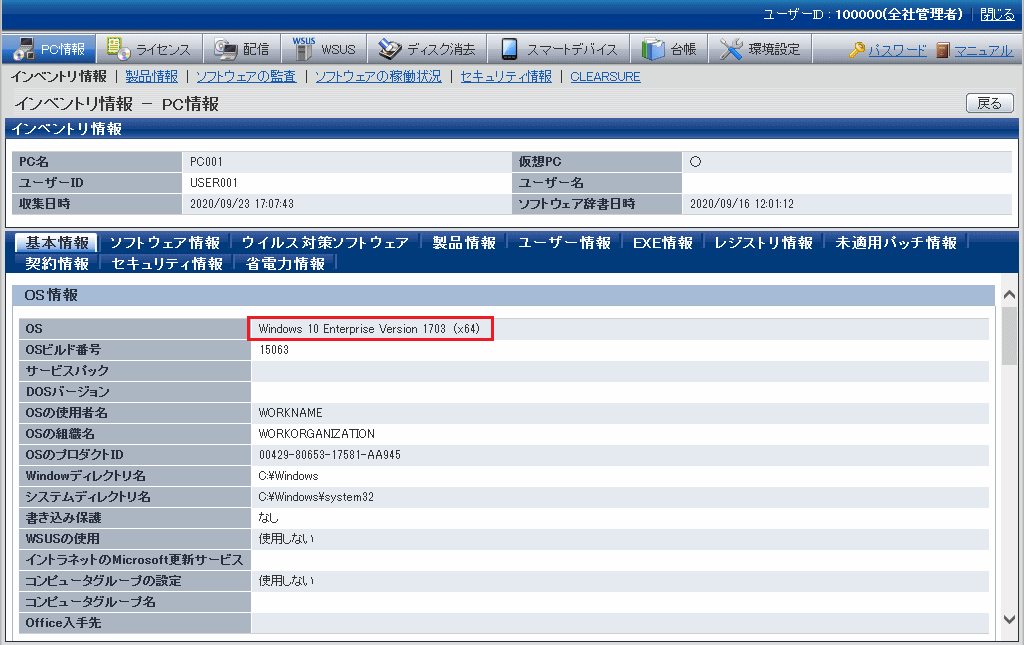Go to the 製品情報 sub-navigation link
1024x645 pixels.
pyautogui.click(x=152, y=76)
